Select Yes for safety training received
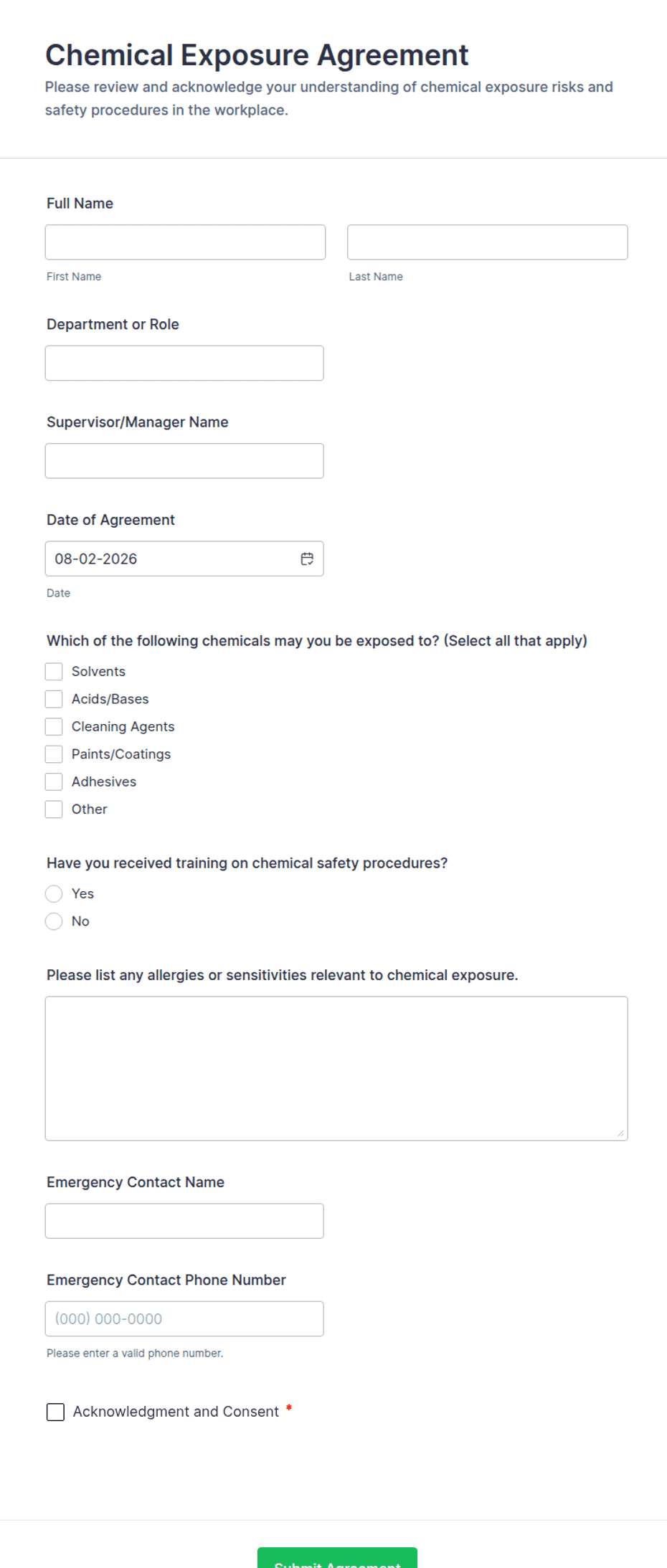The height and width of the screenshot is (1568, 667). (x=54, y=893)
